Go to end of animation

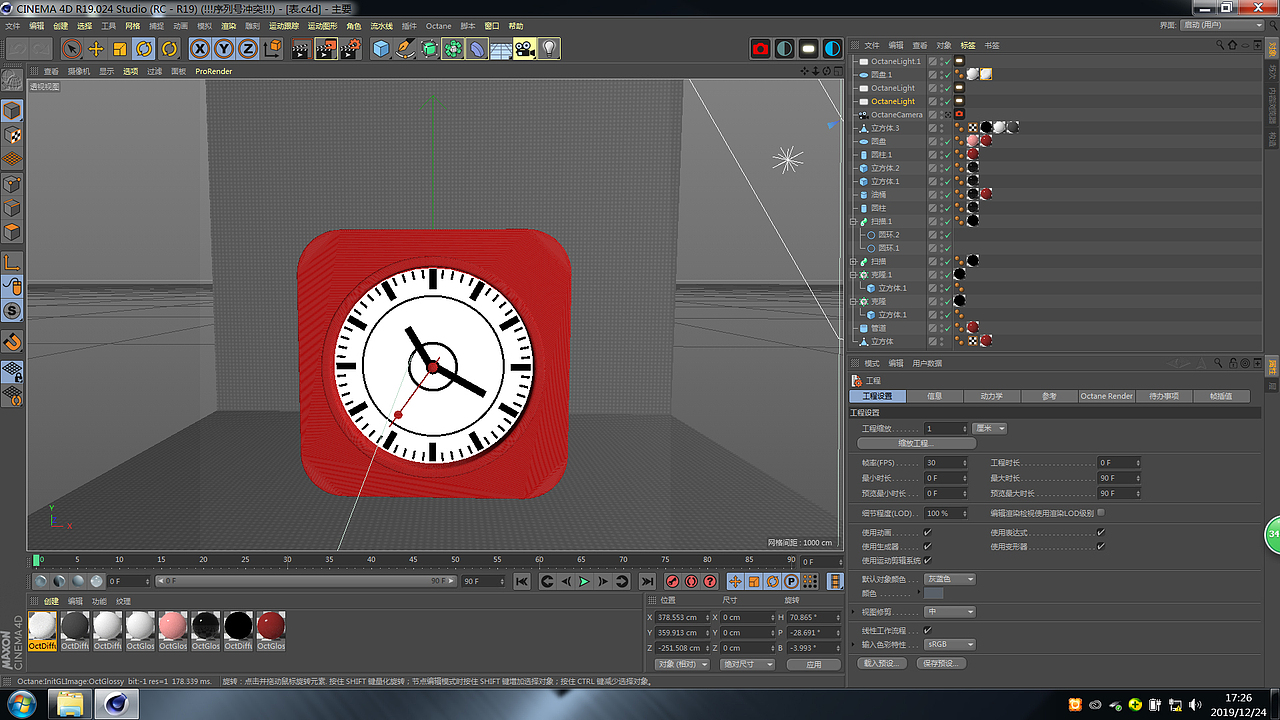click(x=647, y=581)
